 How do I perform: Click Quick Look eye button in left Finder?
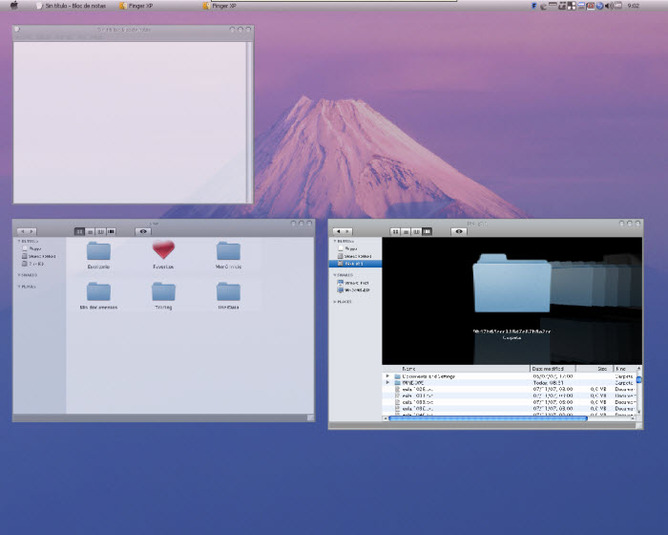click(143, 231)
